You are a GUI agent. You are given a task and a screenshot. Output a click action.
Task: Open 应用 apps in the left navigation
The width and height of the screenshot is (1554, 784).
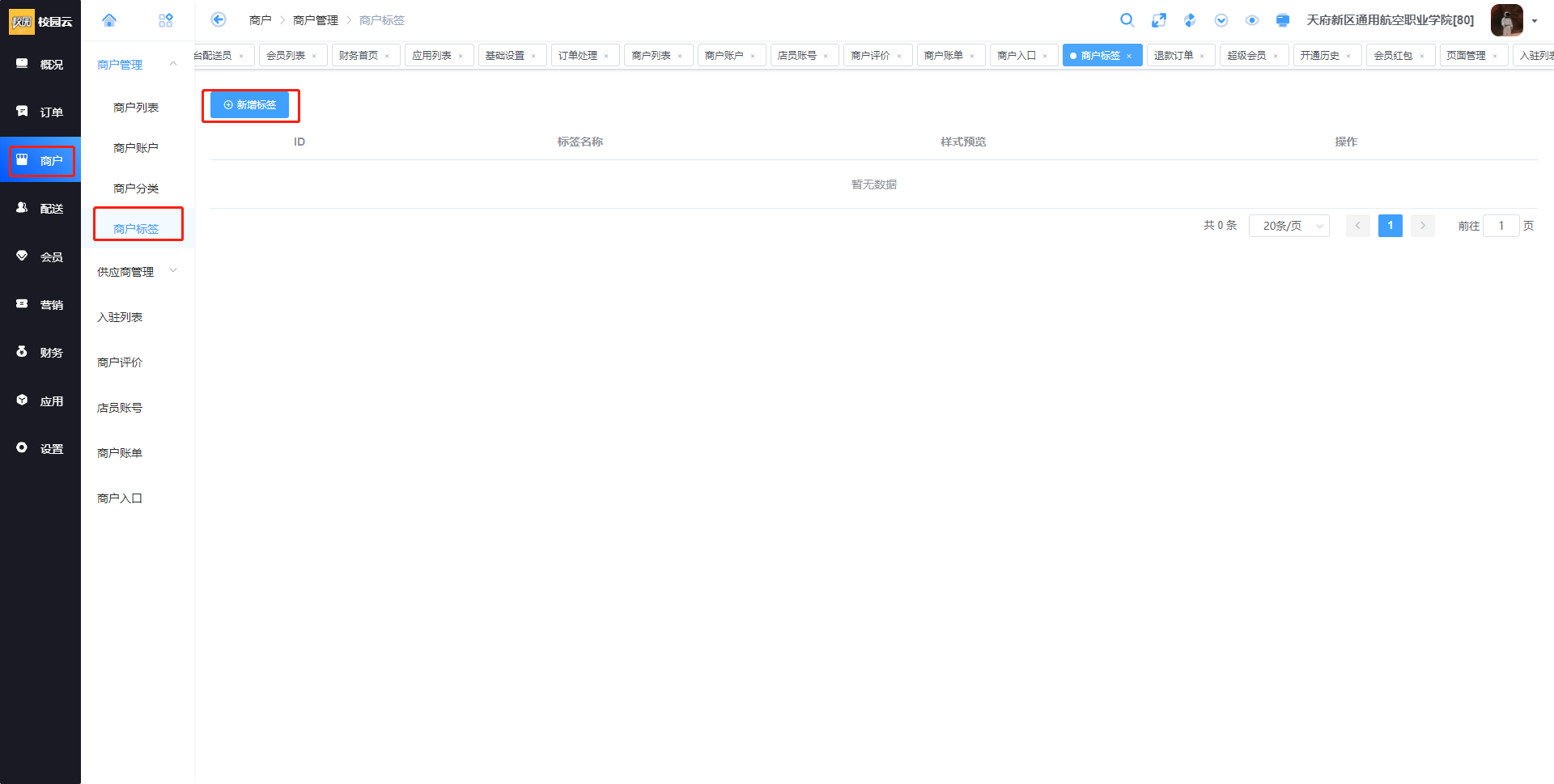(40, 400)
